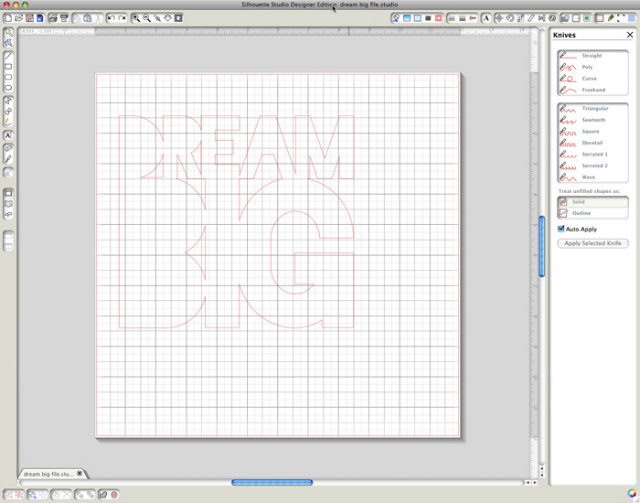Close the dream big file document tab
This screenshot has height=503, width=640.
[80, 474]
